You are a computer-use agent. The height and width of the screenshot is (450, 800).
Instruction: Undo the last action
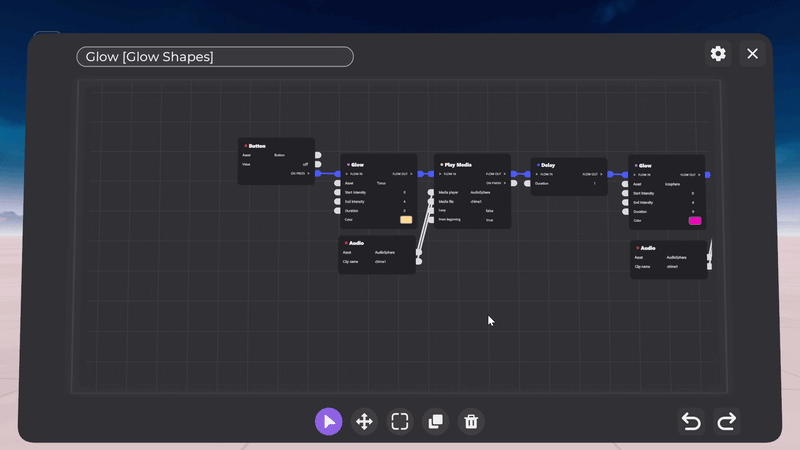tap(691, 421)
